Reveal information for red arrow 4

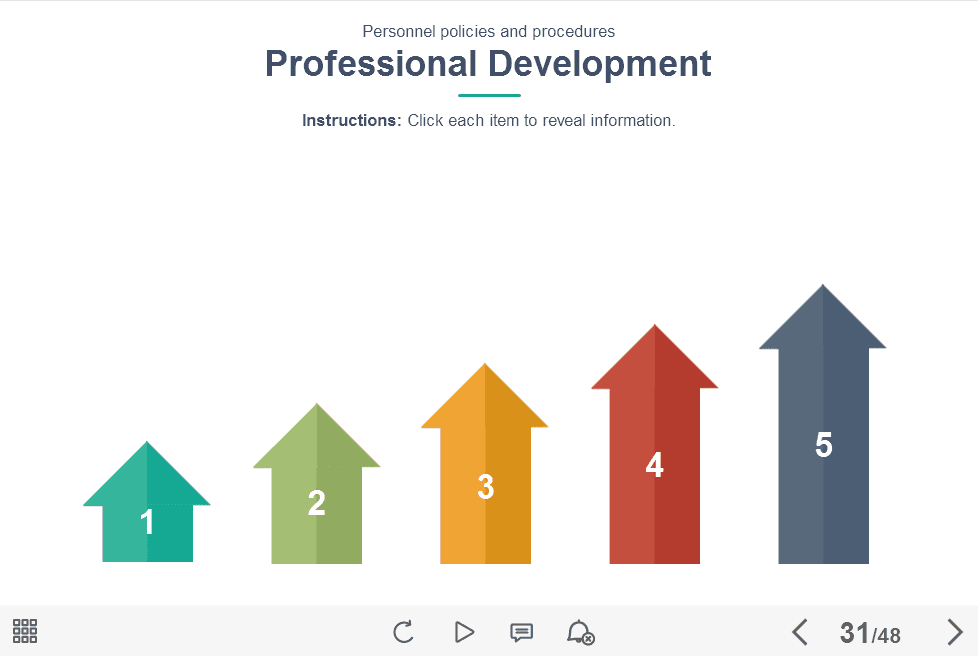click(654, 465)
